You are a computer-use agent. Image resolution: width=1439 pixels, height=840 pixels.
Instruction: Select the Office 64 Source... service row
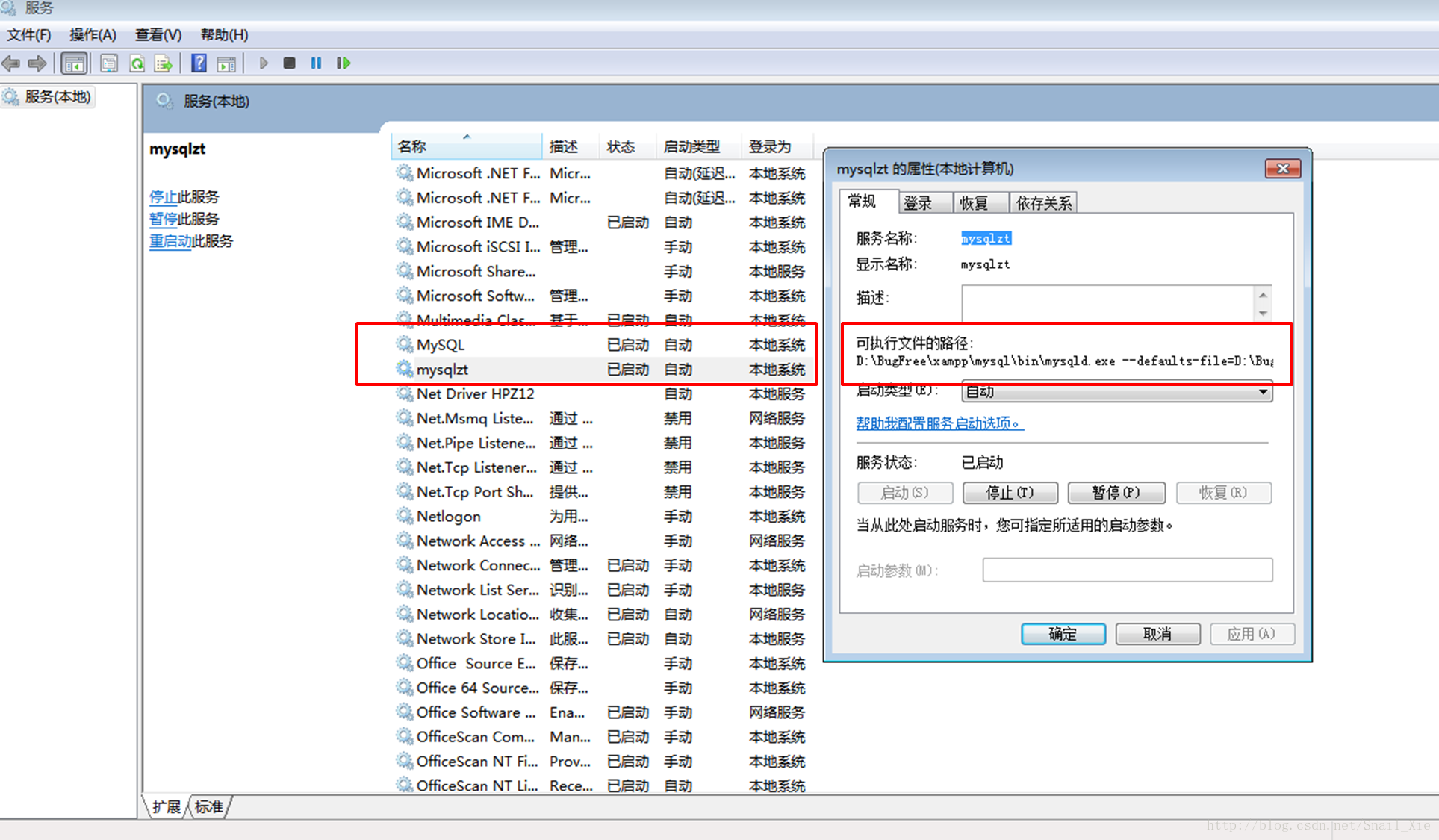601,688
